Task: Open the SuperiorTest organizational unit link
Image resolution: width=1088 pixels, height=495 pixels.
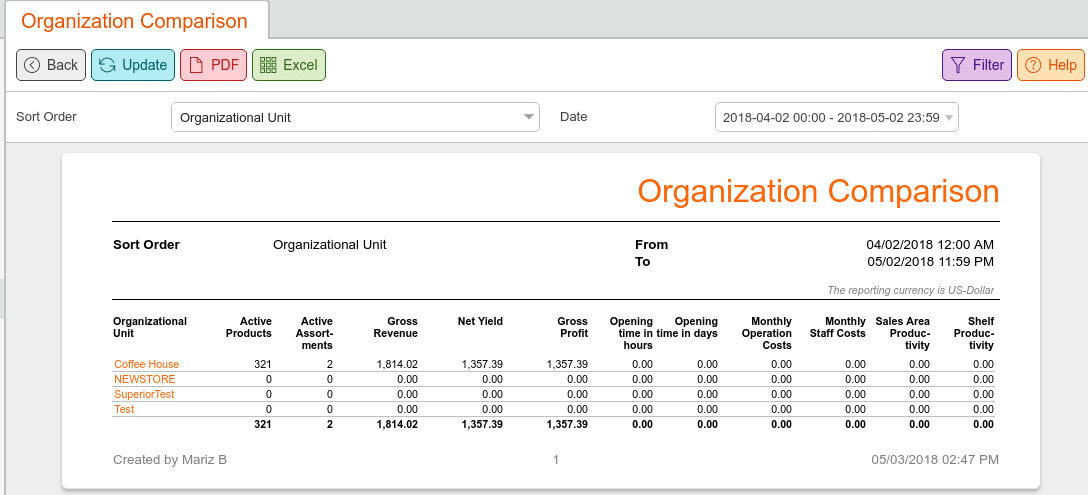Action: coord(144,394)
